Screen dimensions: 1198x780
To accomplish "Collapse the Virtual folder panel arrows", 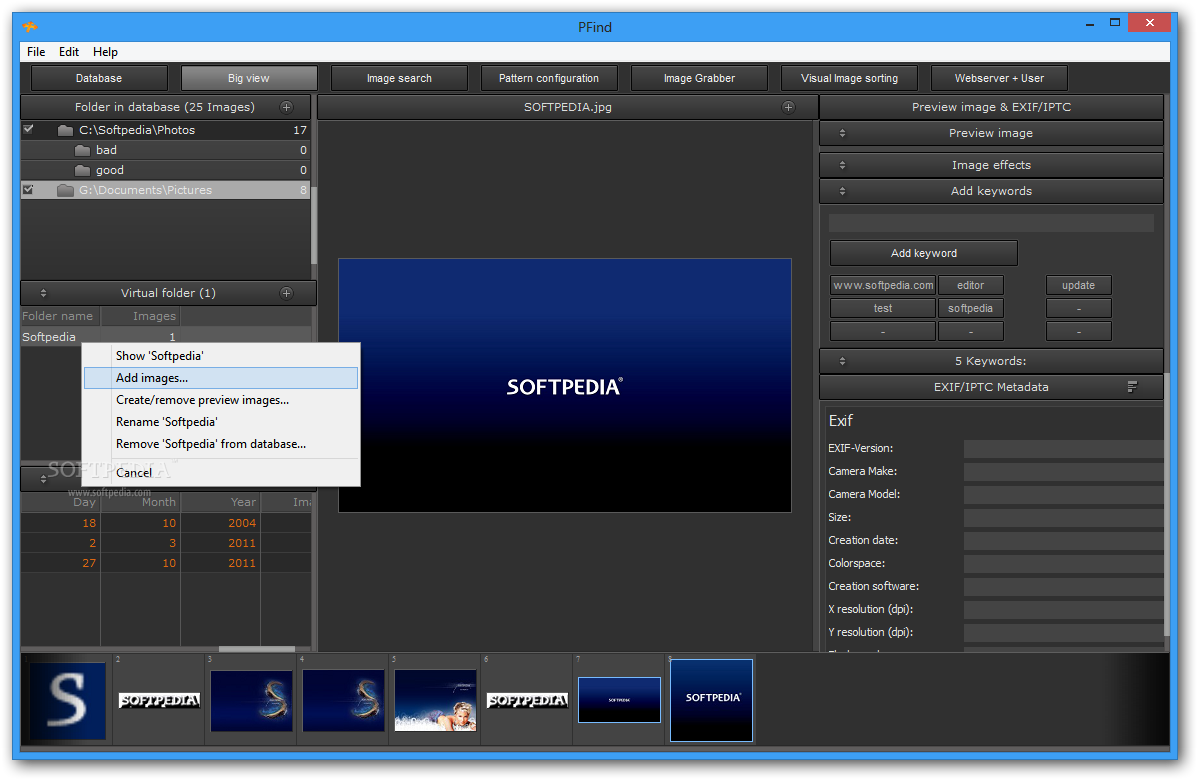I will [44, 293].
